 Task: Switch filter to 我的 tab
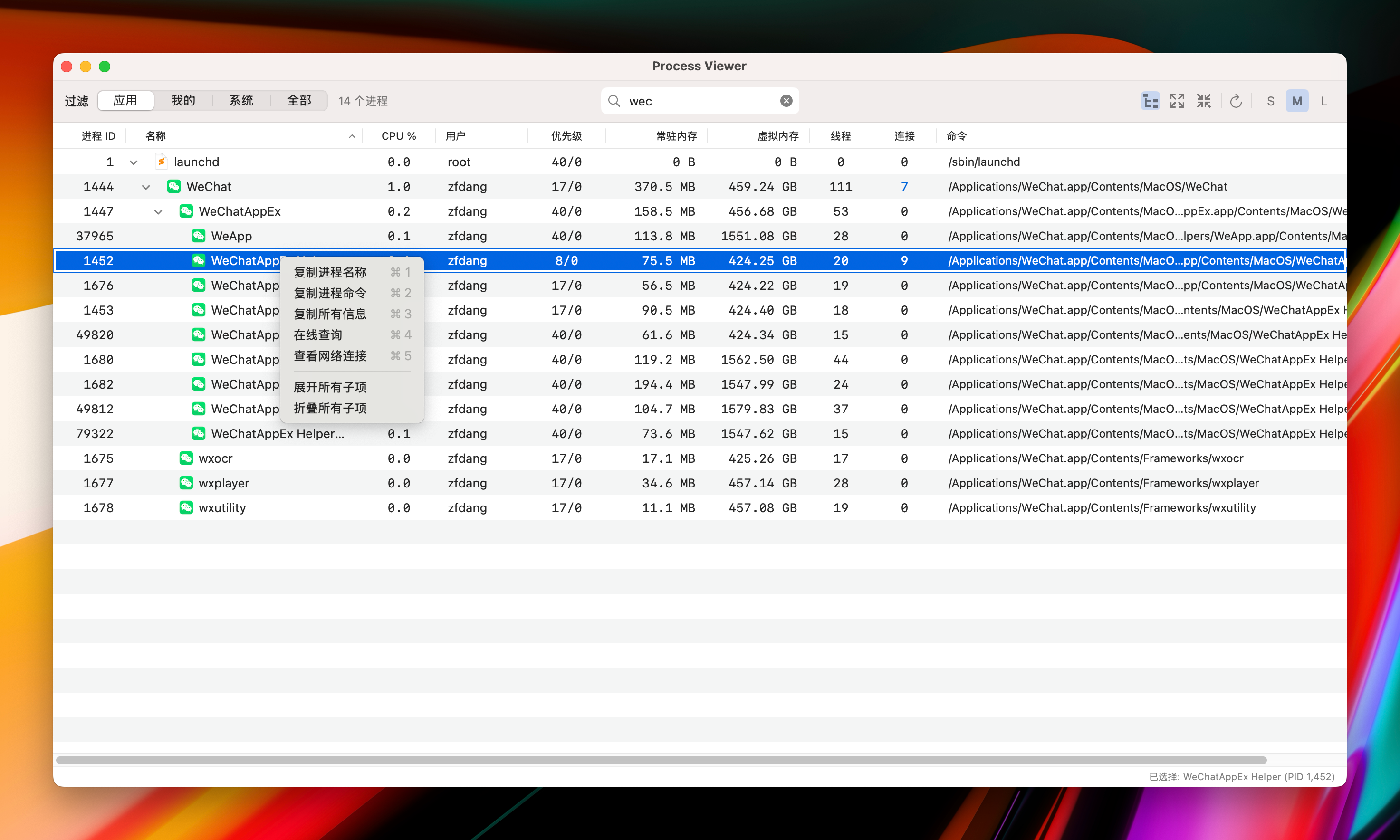tap(183, 101)
